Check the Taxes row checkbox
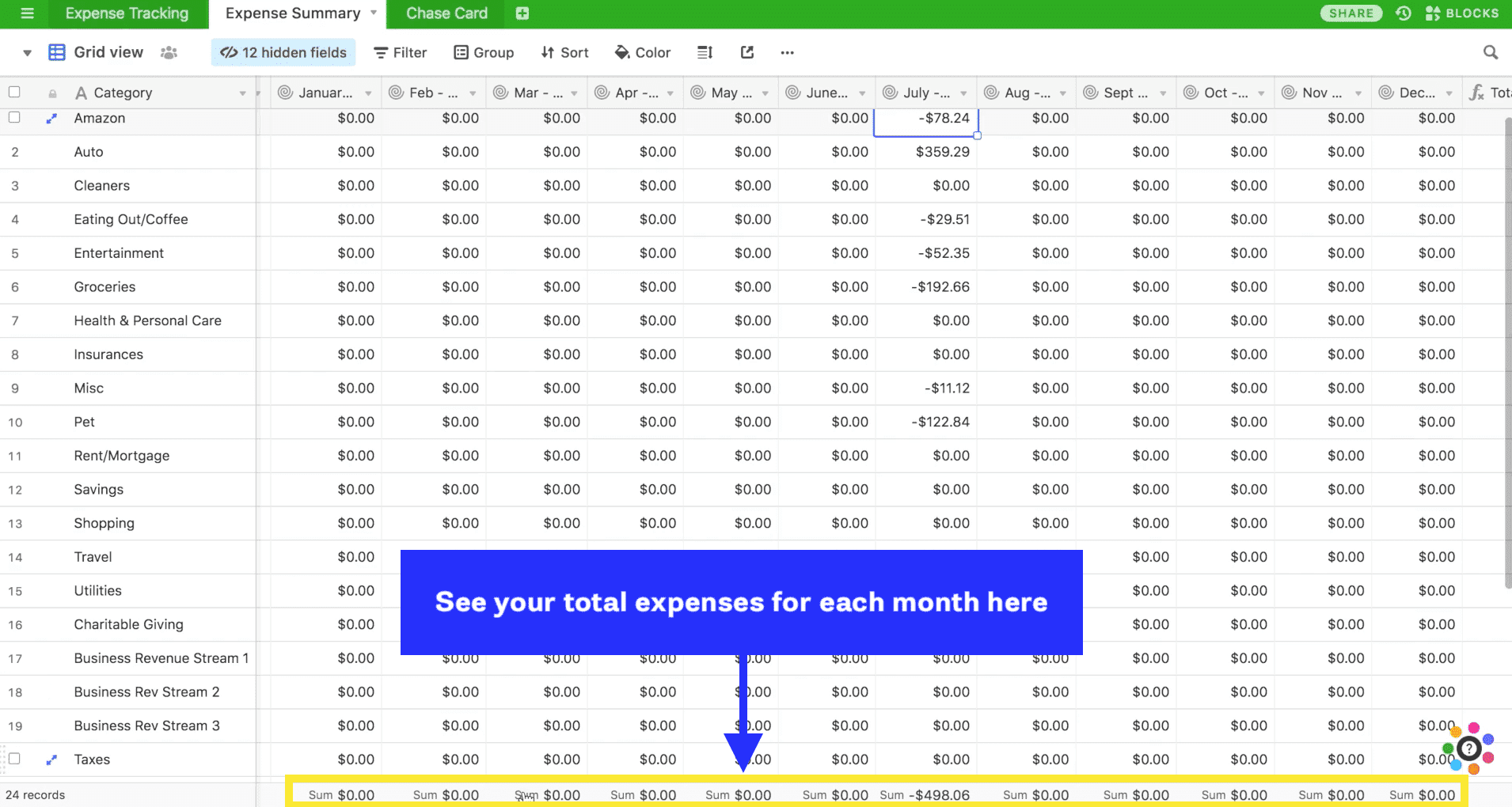The image size is (1512, 807). (x=14, y=758)
